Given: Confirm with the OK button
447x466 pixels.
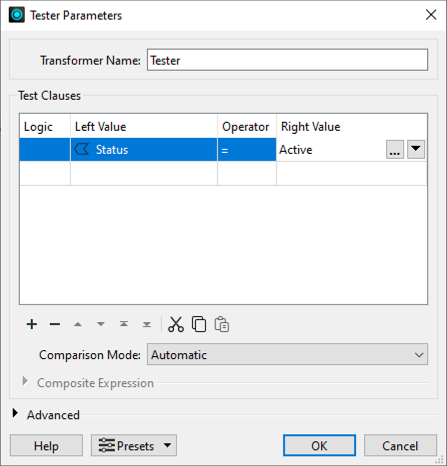Looking at the screenshot, I should click(319, 445).
